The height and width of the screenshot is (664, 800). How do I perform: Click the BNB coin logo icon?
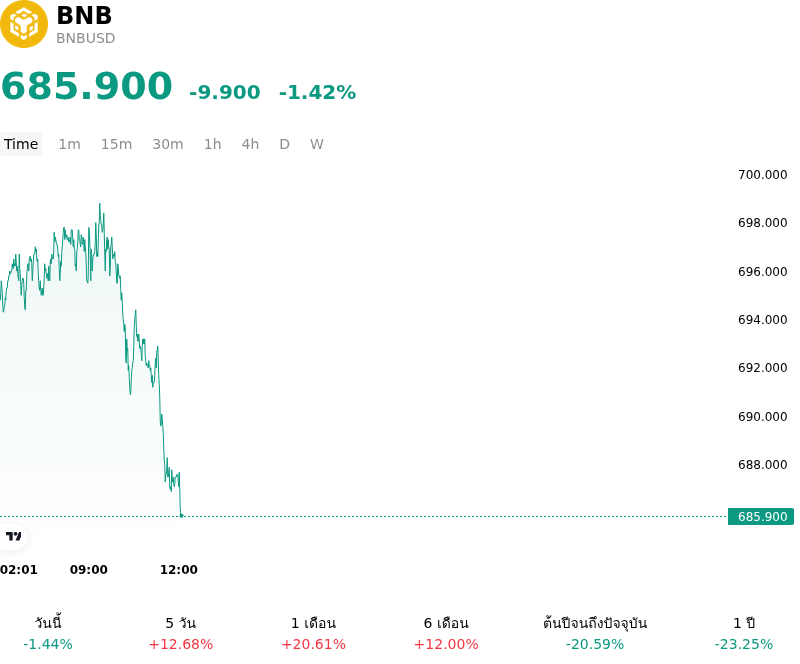click(x=24, y=24)
